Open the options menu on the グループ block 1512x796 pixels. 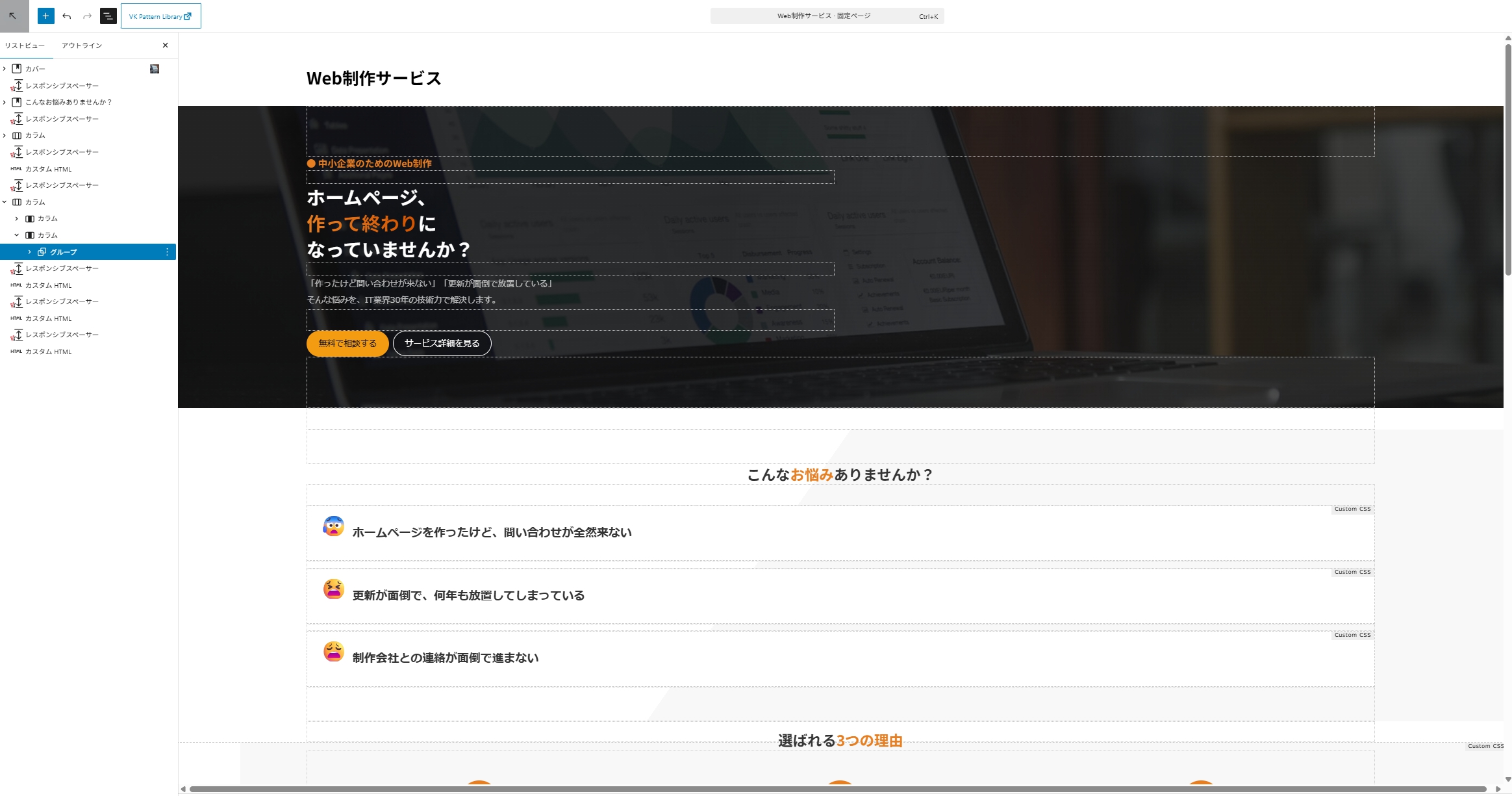point(167,251)
